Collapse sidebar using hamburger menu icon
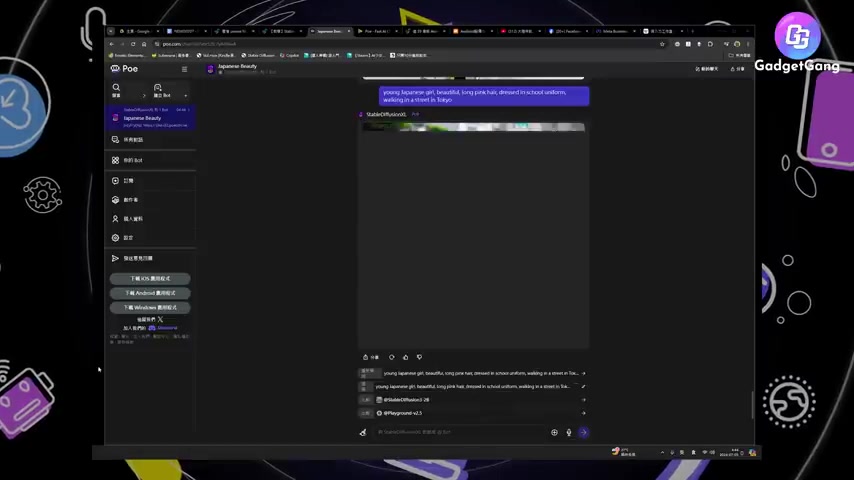Image resolution: width=854 pixels, height=480 pixels. click(184, 69)
